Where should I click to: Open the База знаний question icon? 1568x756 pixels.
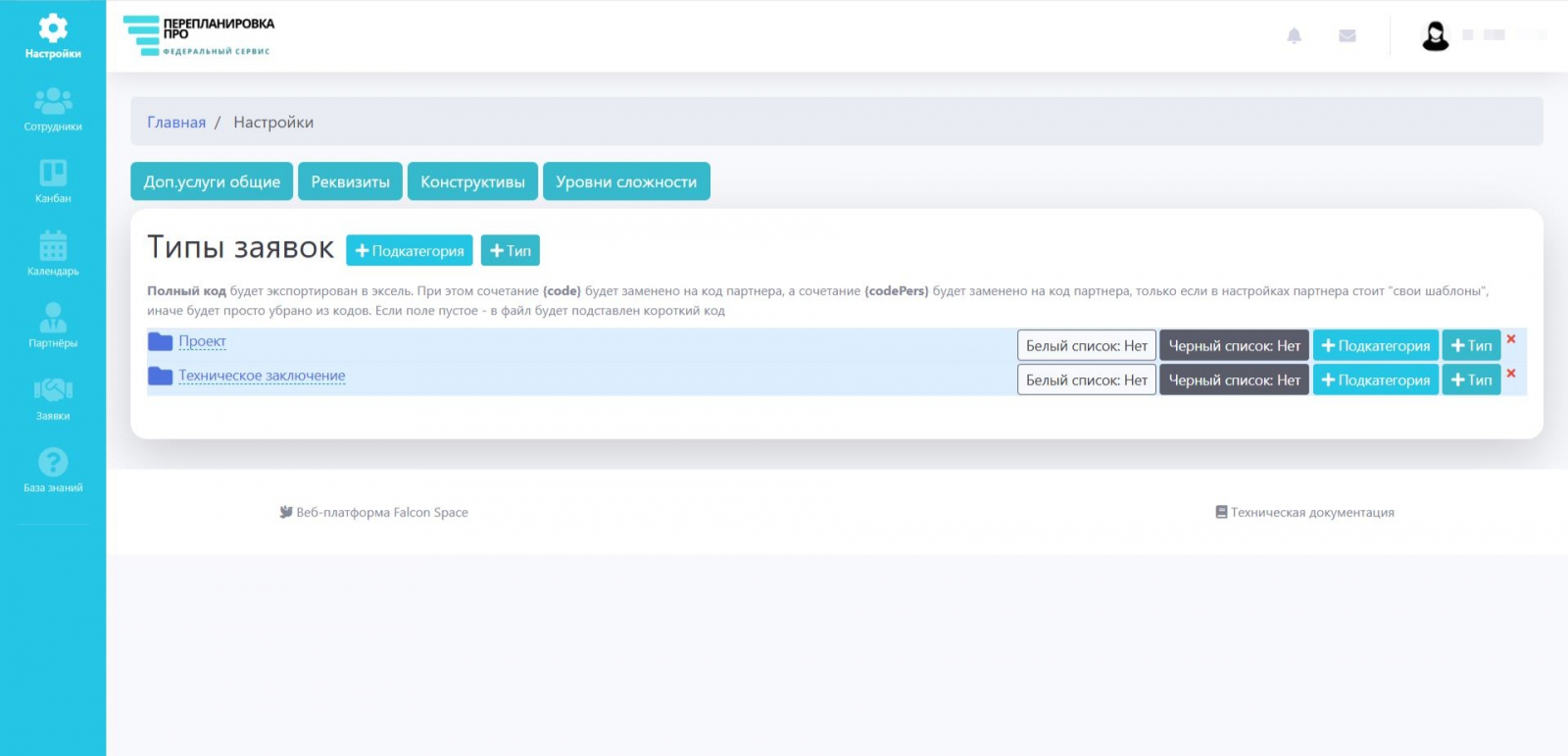(x=53, y=462)
